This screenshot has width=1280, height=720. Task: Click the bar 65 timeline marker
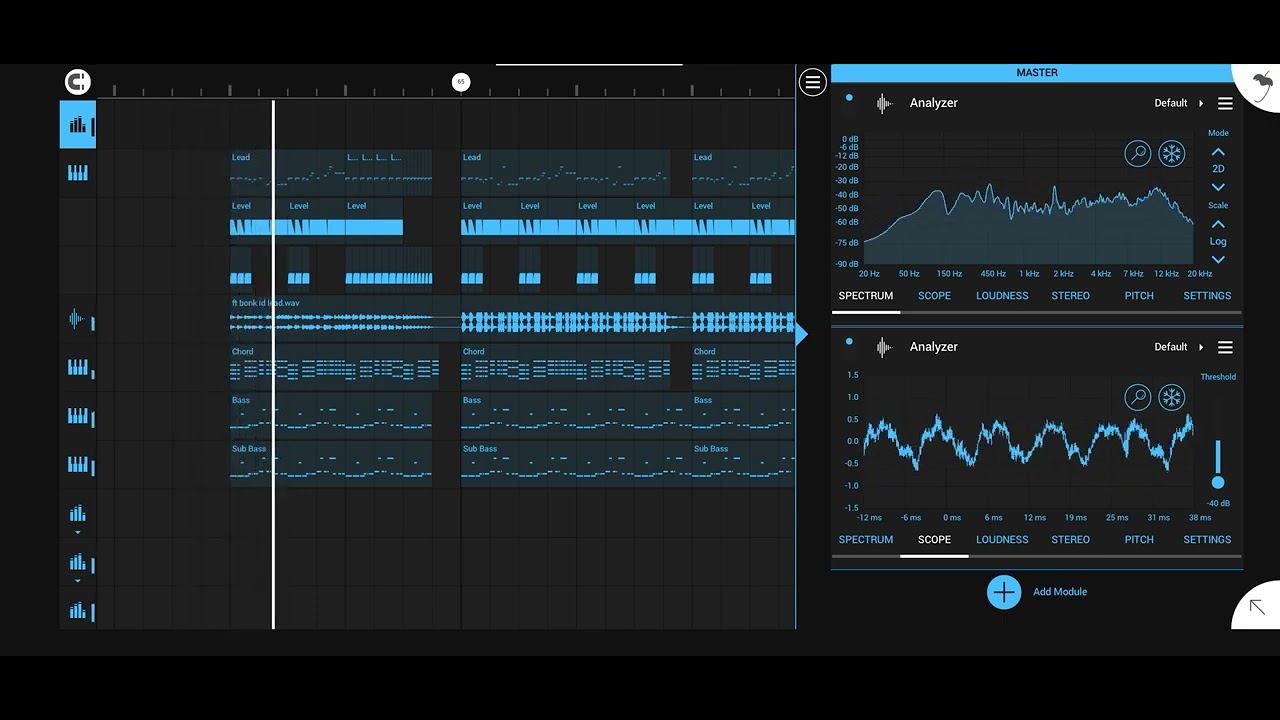[461, 82]
